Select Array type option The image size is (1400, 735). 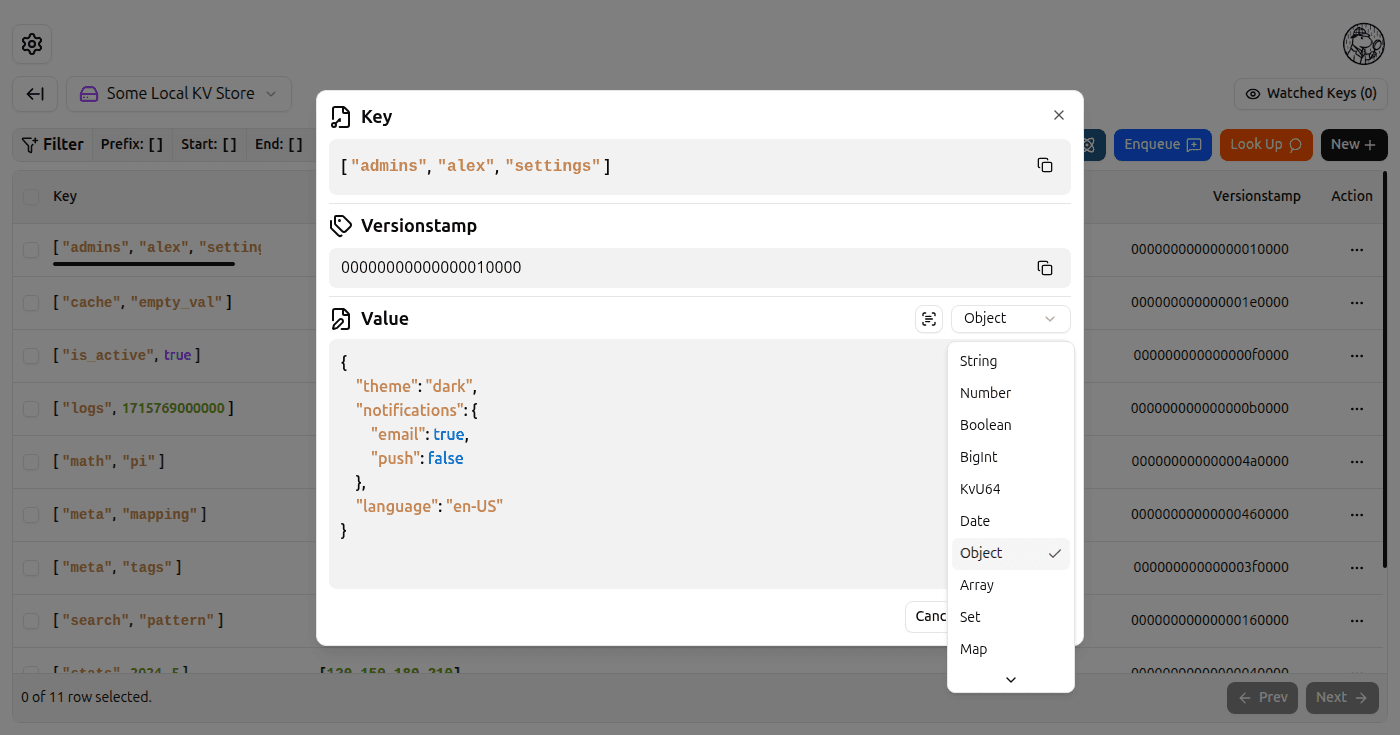point(1010,585)
